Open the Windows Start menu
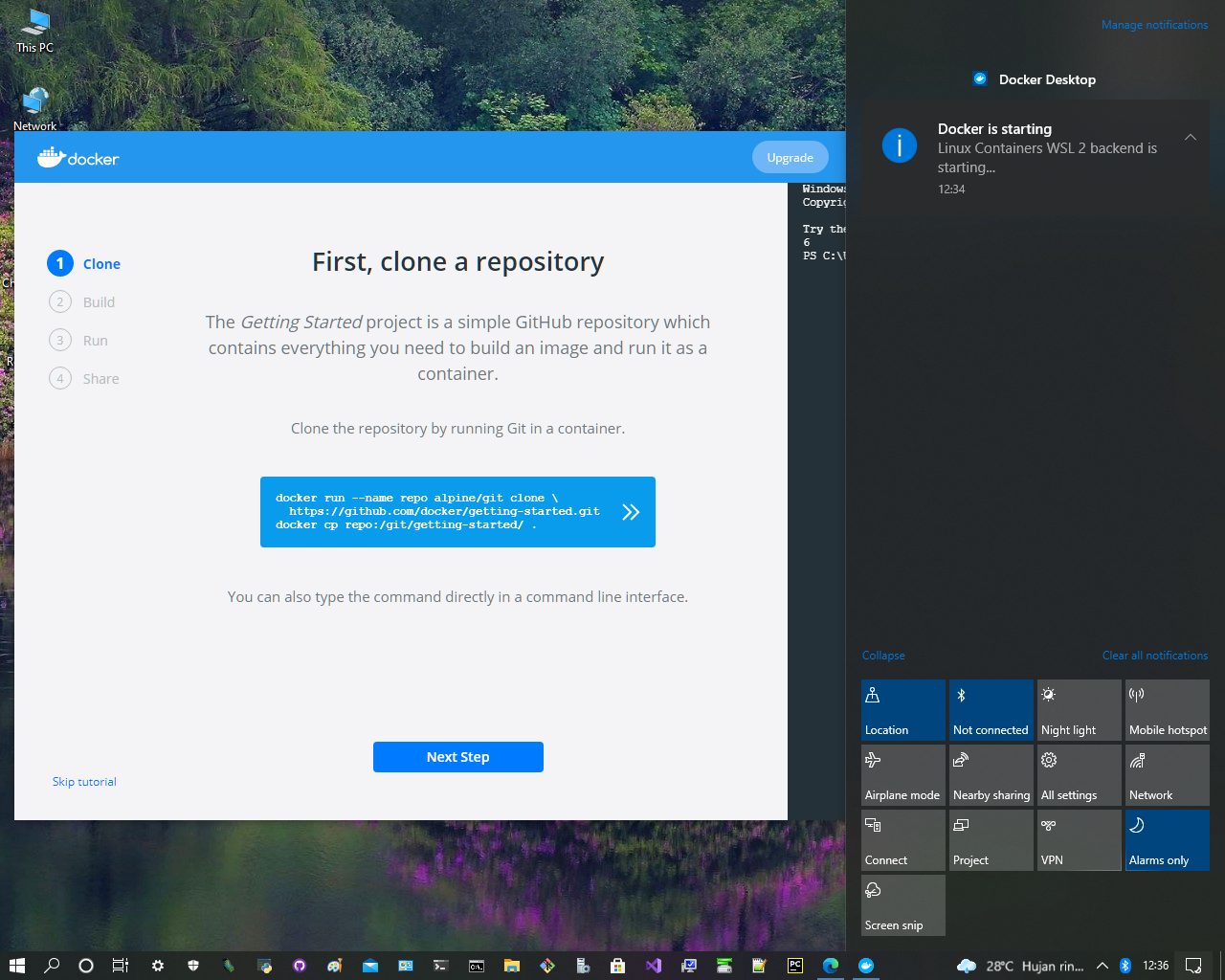1225x980 pixels. [17, 966]
